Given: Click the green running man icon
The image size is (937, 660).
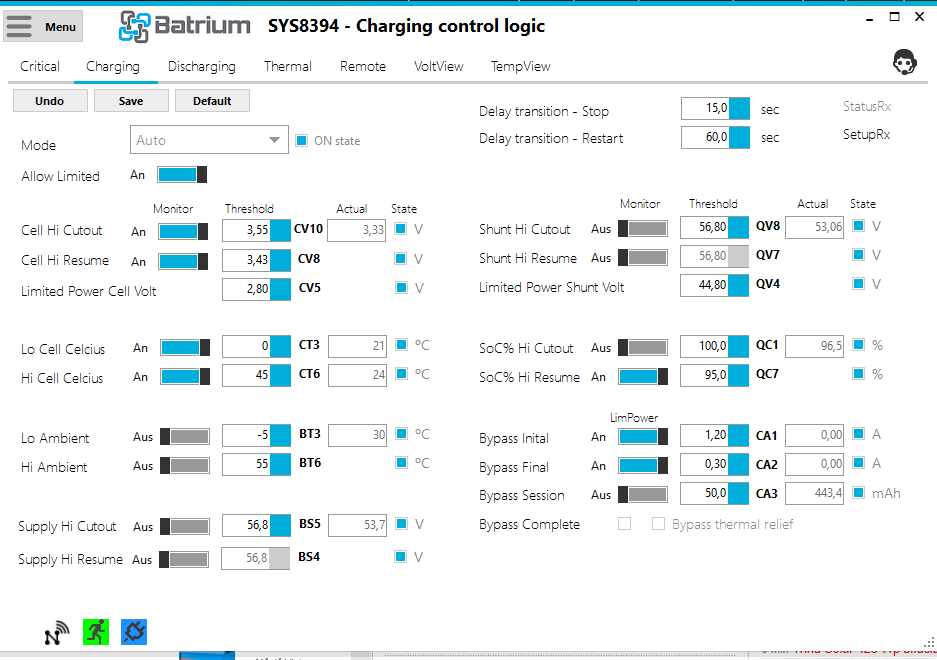Looking at the screenshot, I should pyautogui.click(x=96, y=631).
